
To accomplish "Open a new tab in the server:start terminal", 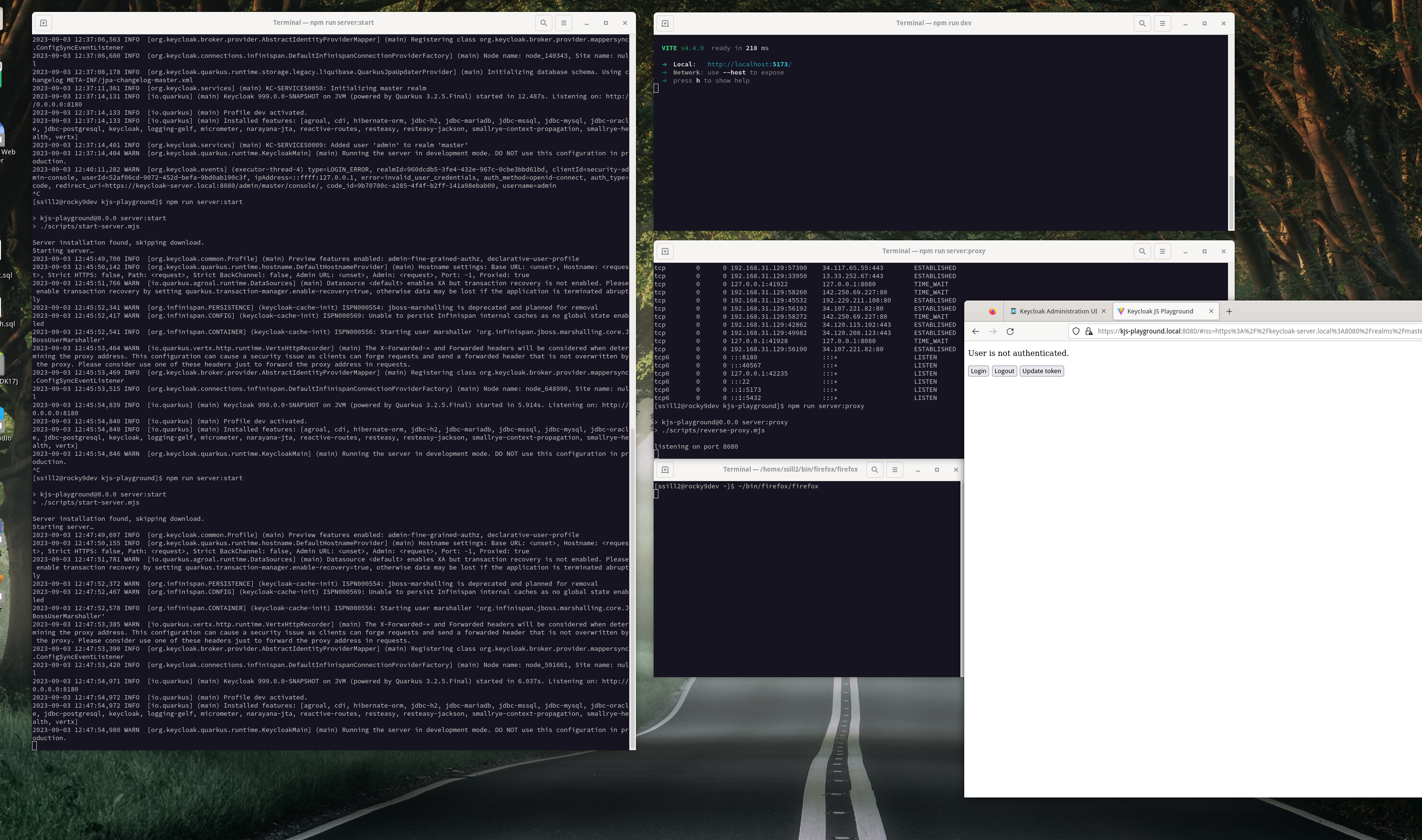I will point(43,22).
